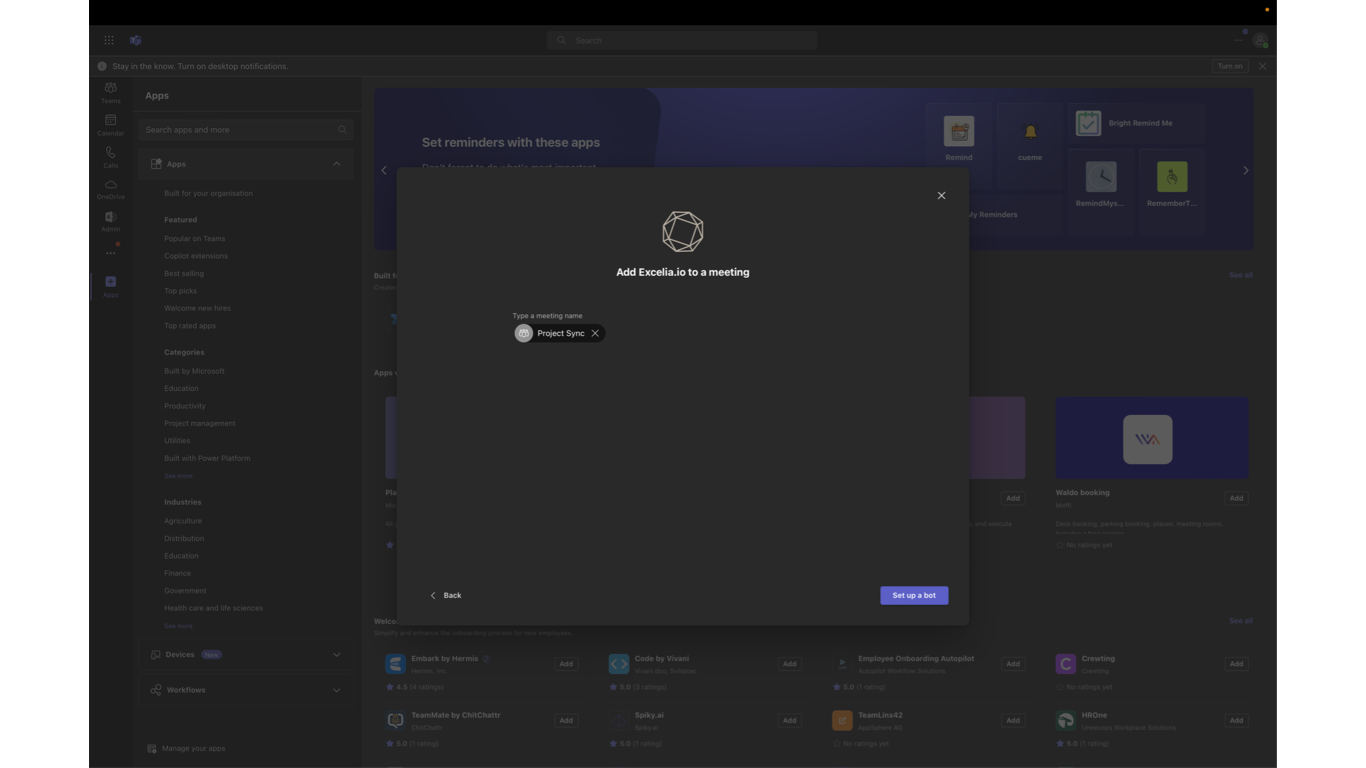
Task: Click Turn on notifications button
Action: click(1230, 66)
